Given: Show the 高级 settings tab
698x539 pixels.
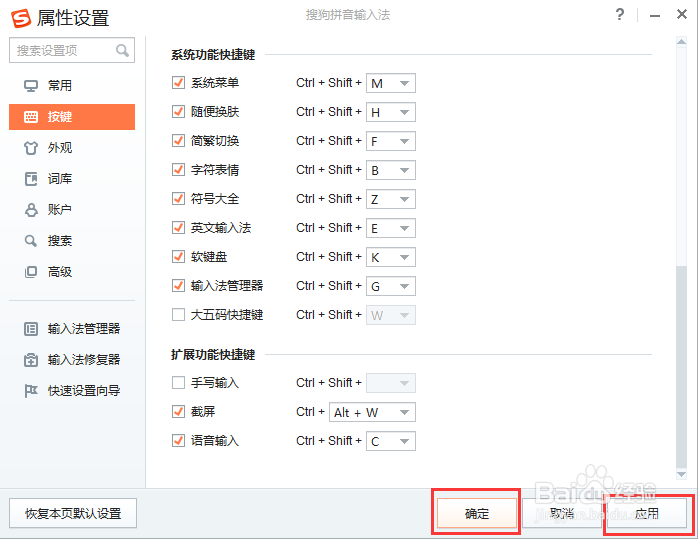Looking at the screenshot, I should tap(72, 272).
